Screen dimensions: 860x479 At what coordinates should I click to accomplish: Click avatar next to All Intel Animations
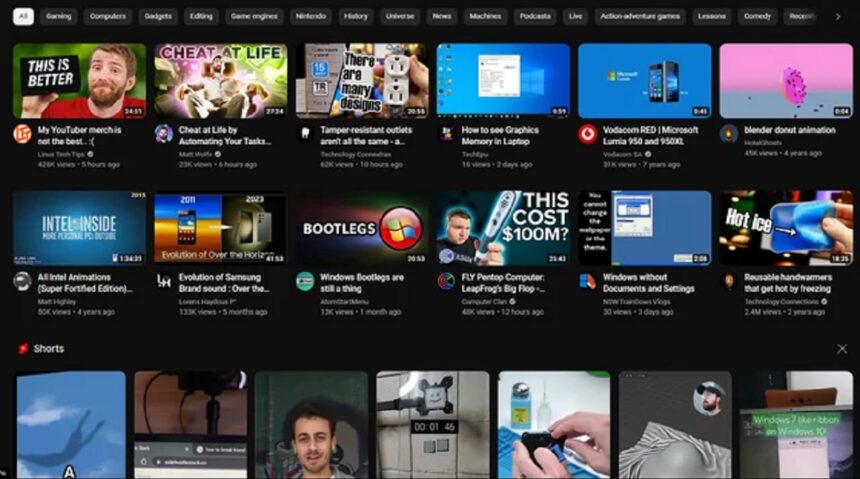pyautogui.click(x=22, y=281)
